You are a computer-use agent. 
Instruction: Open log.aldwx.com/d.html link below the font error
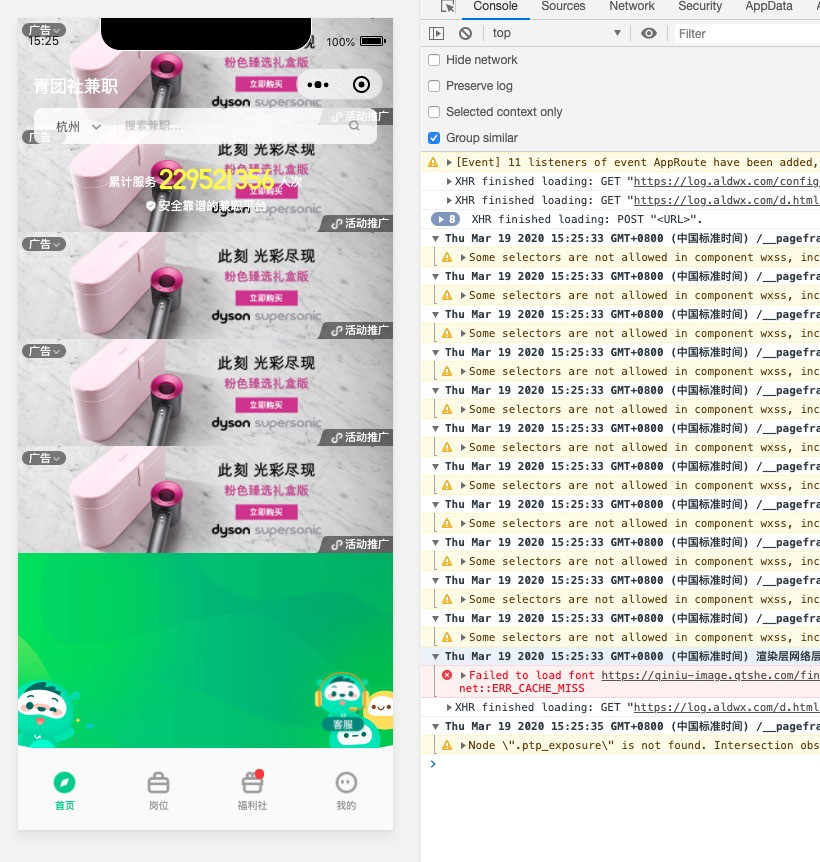click(726, 708)
